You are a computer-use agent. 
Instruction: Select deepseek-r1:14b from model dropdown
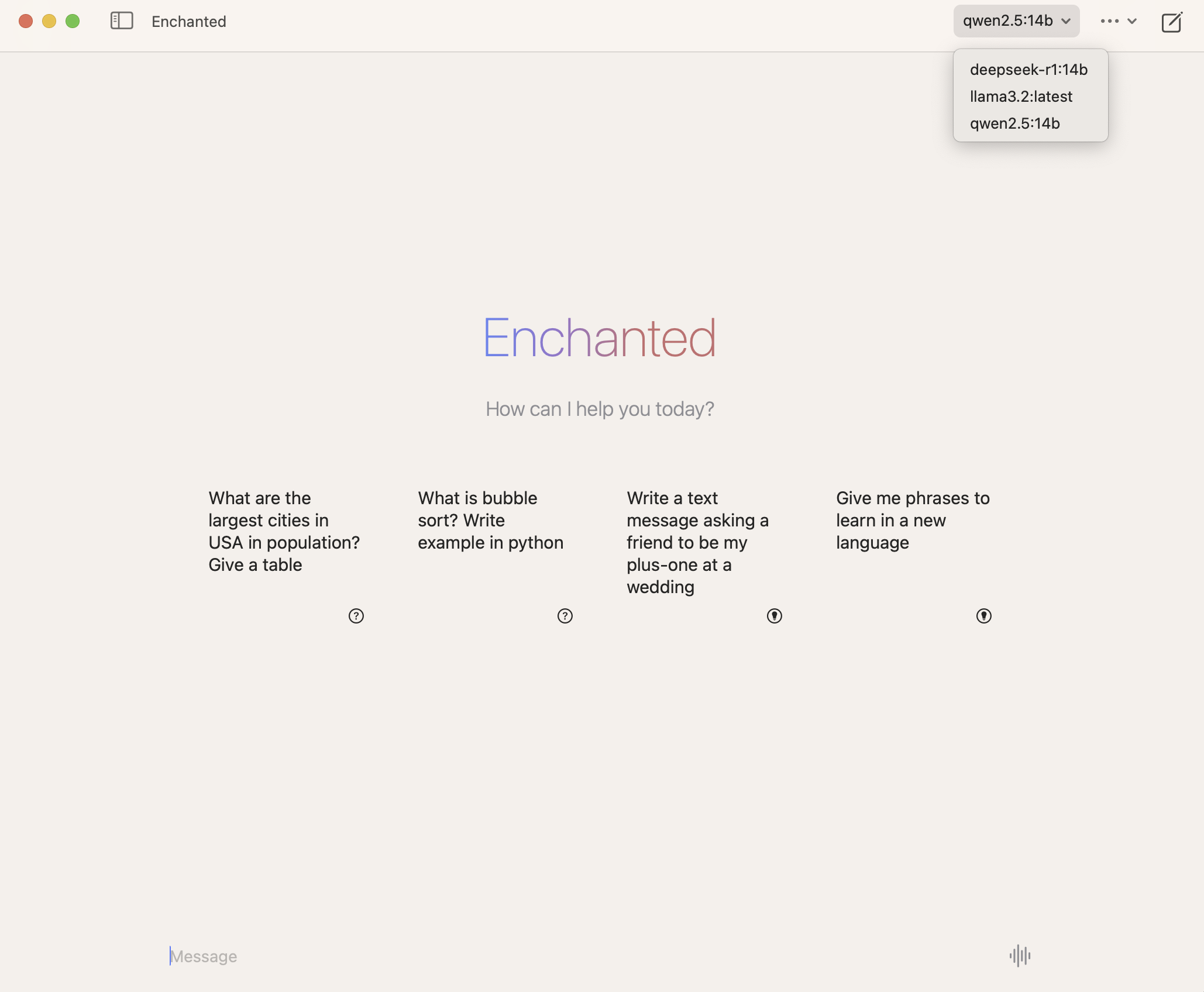coord(1028,68)
